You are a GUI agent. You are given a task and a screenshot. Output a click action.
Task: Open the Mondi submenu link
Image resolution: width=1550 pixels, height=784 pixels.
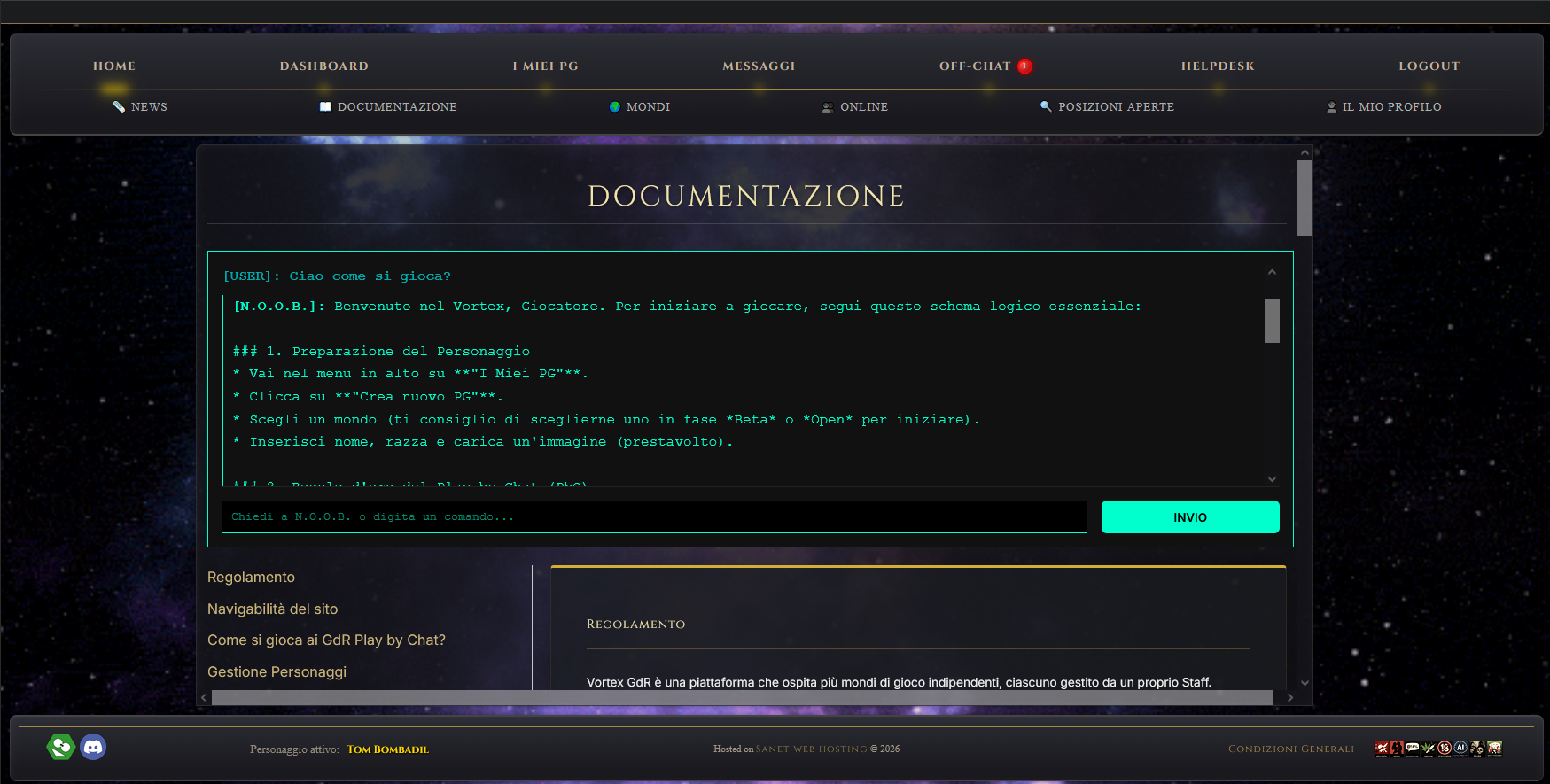648,106
